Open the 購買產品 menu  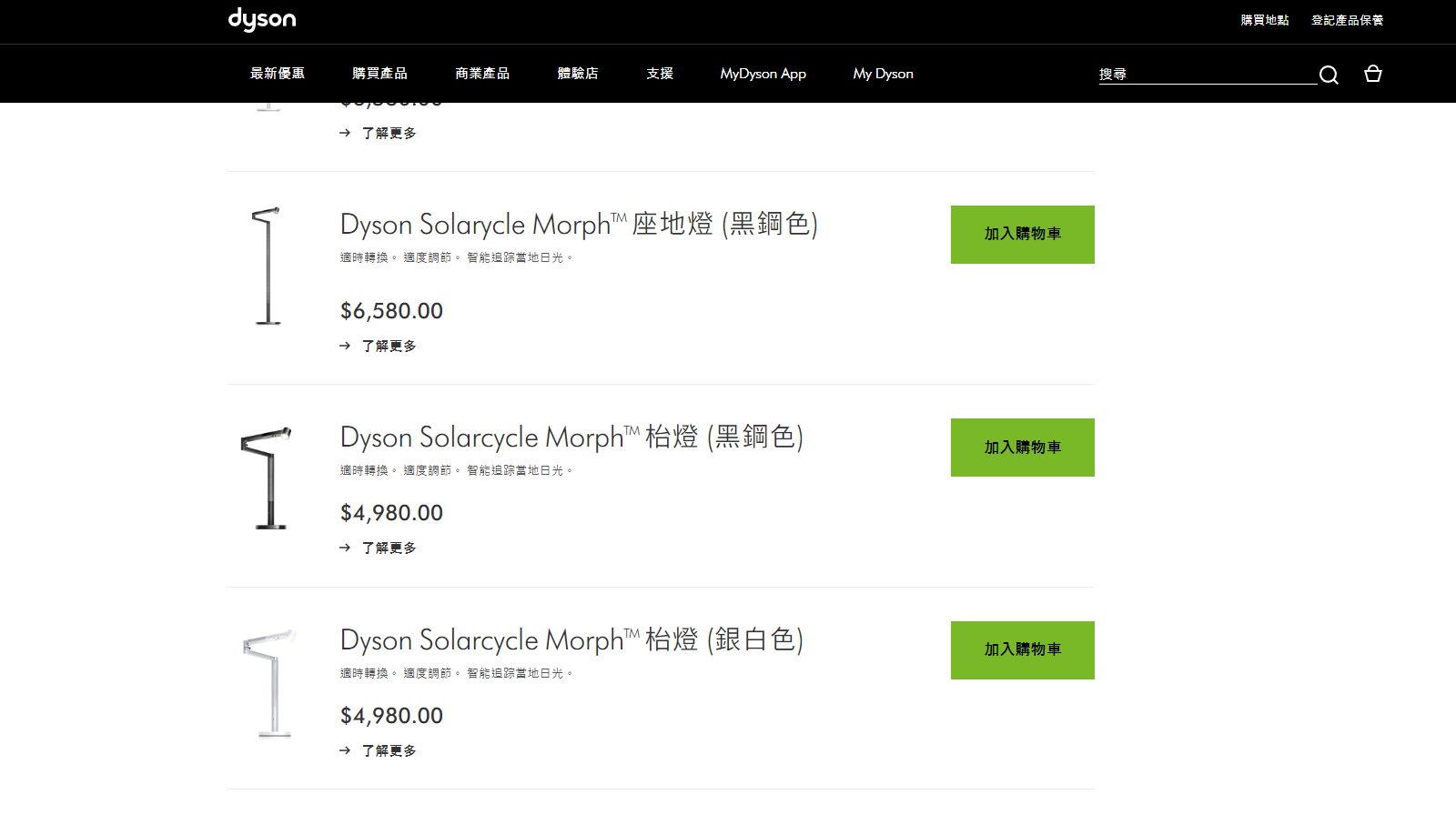point(379,74)
